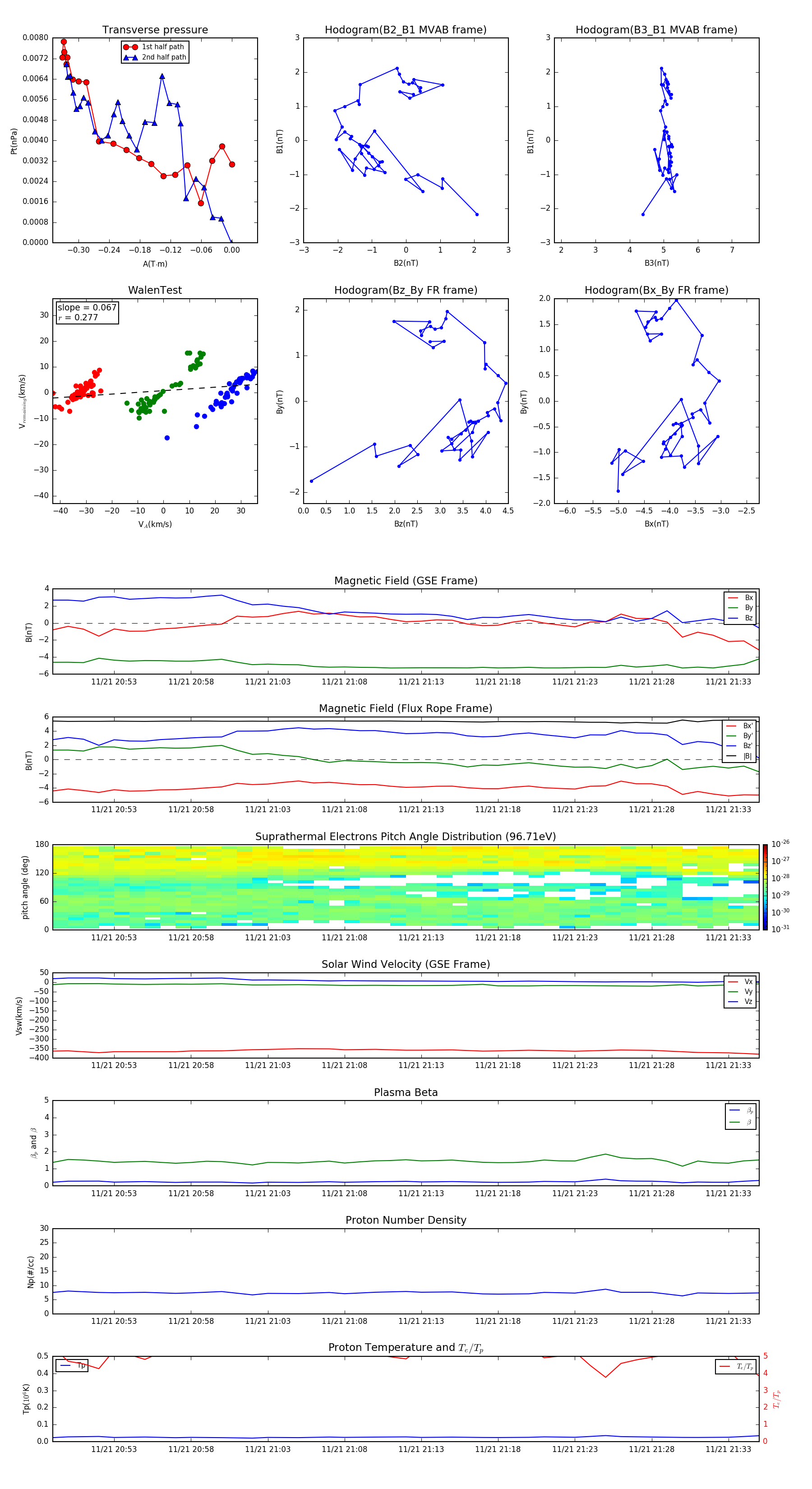Click the "Np(#/cc)" y-axis label
The image size is (812, 1489).
tap(31, 1272)
